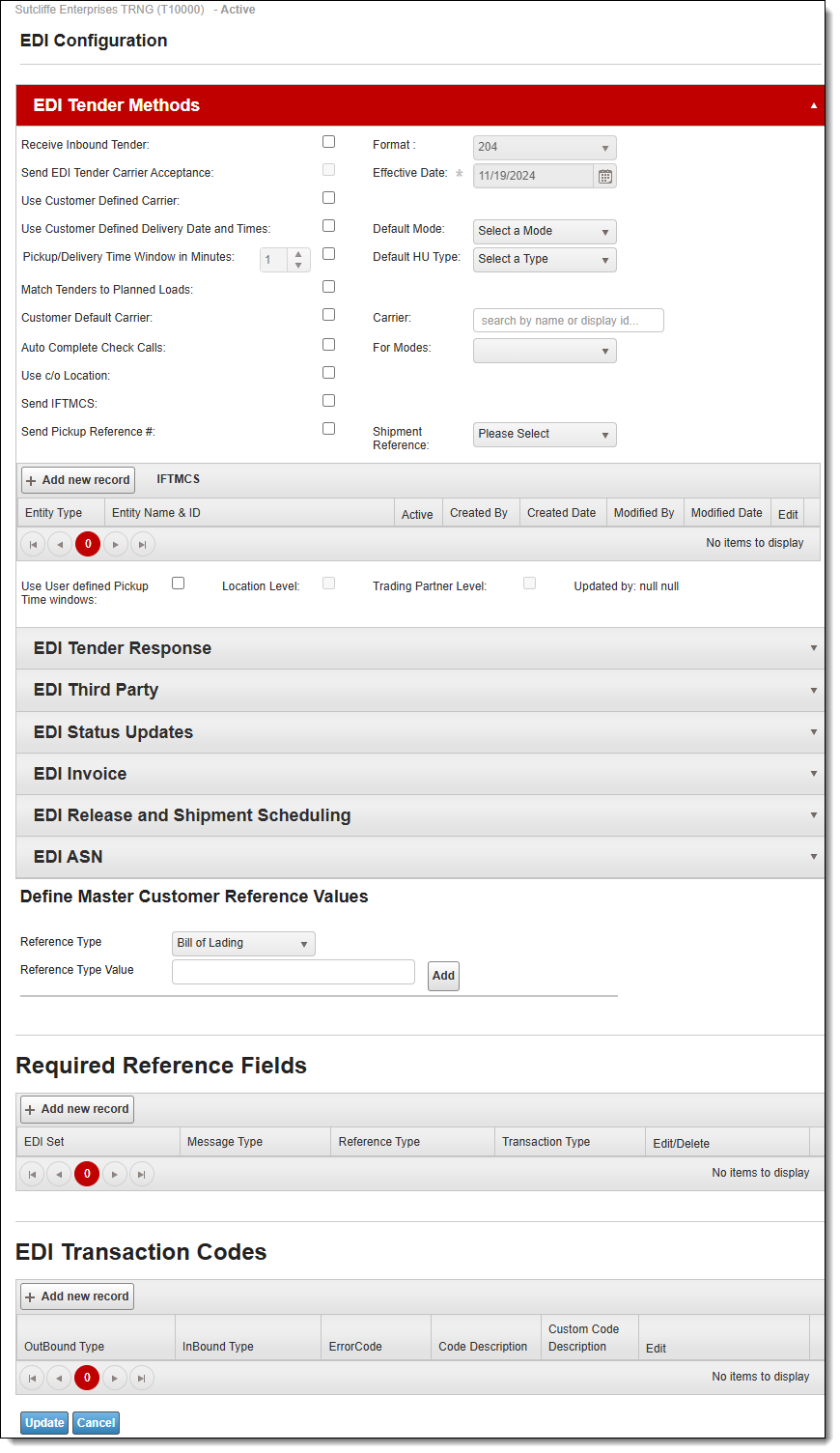Click next page in Required Reference Fields grid
Image resolution: width=840 pixels, height=1453 pixels.
[x=114, y=1175]
